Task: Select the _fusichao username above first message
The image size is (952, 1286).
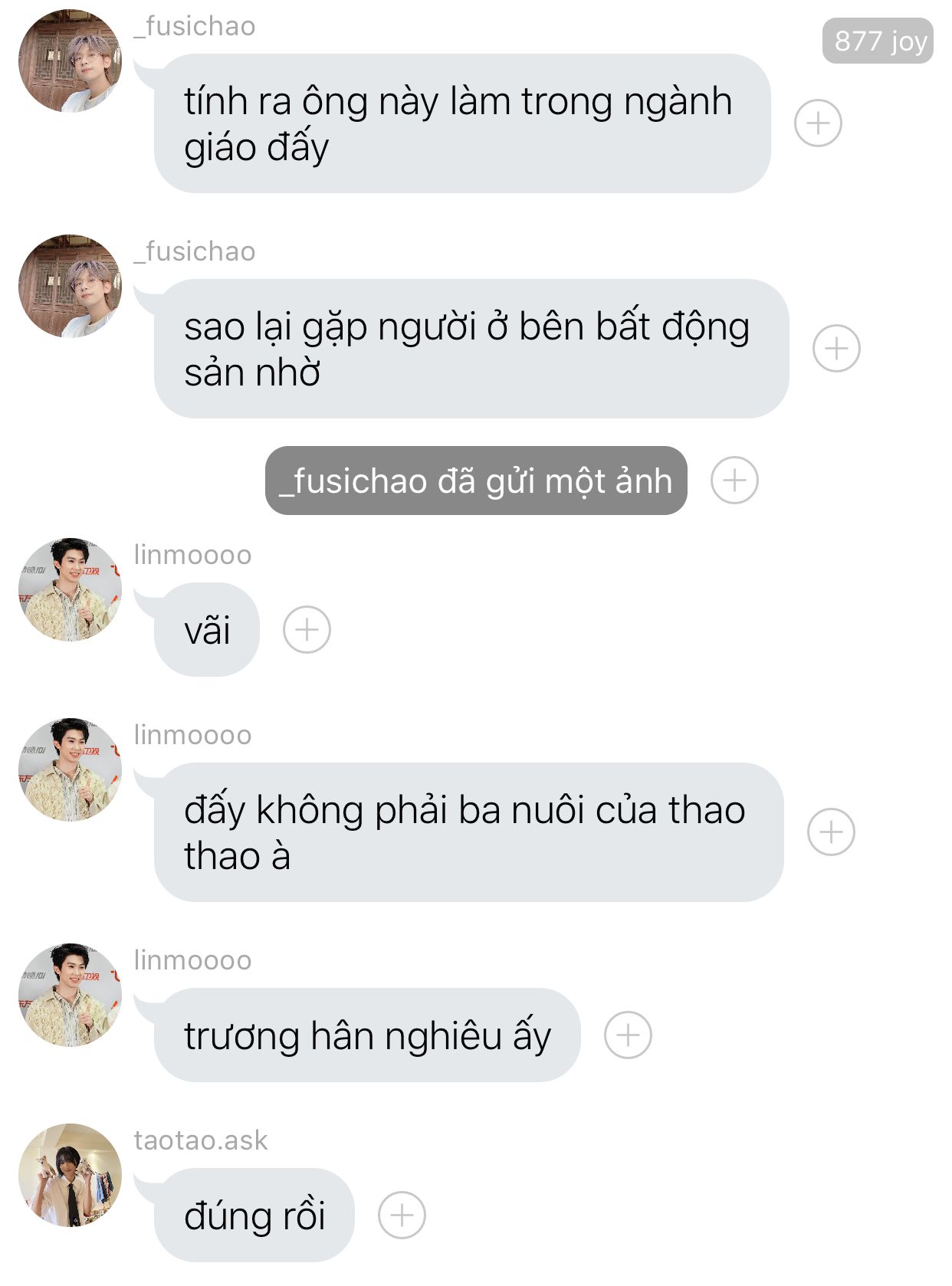Action: click(195, 26)
